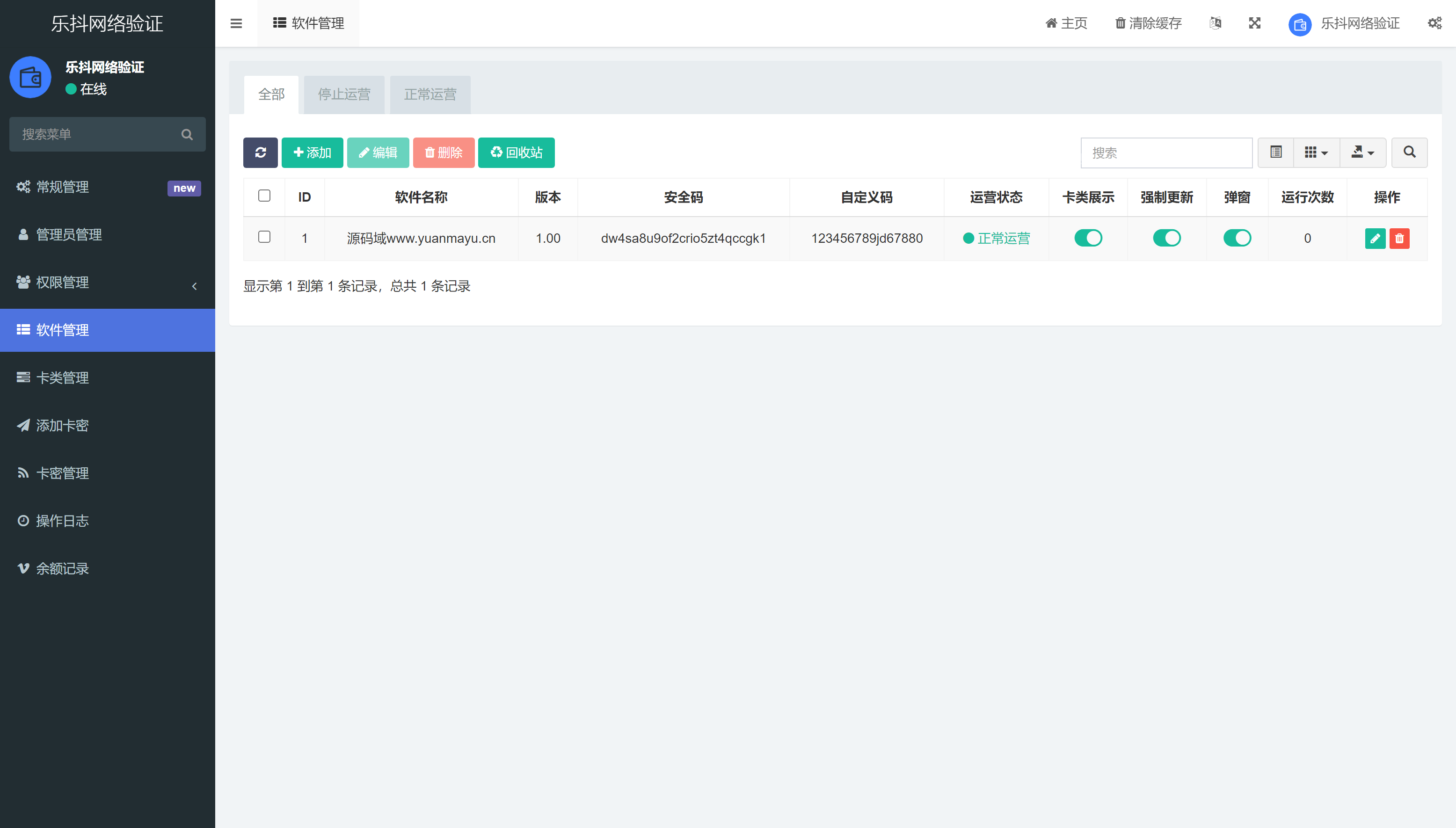Click the refresh icon above the table
This screenshot has width=1456, height=828.
[261, 153]
